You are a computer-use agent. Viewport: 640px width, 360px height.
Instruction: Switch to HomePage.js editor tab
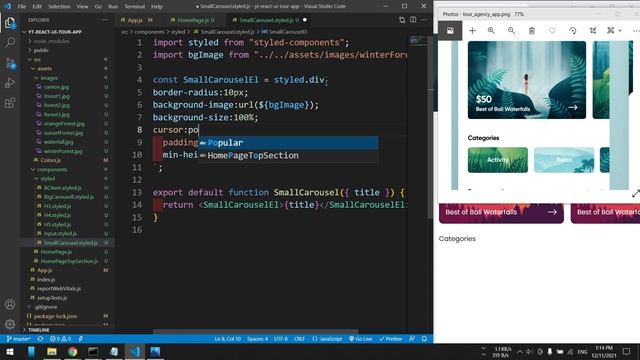tap(193, 20)
